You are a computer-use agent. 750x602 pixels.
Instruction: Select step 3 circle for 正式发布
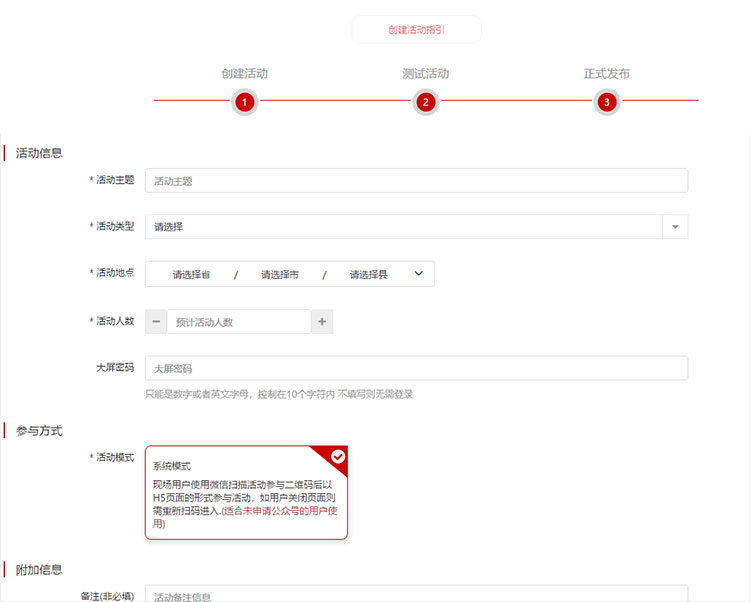[607, 102]
